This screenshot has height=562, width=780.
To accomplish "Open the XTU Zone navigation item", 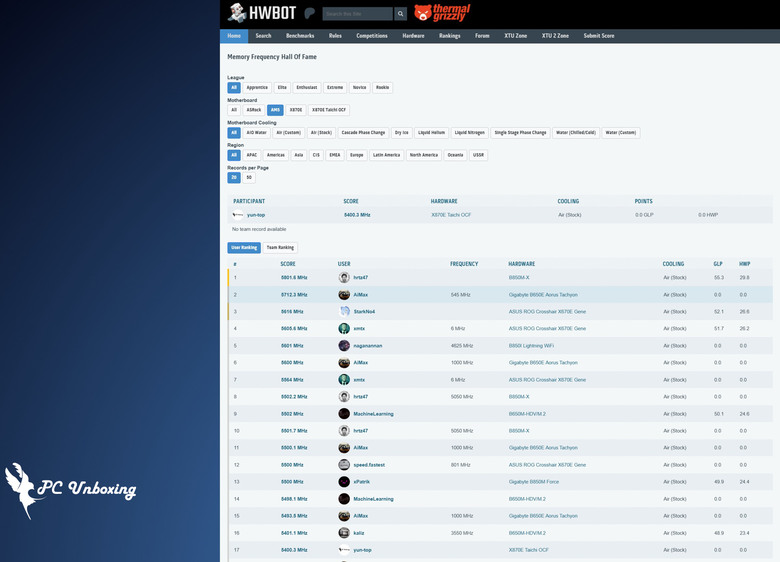I will [x=515, y=36].
